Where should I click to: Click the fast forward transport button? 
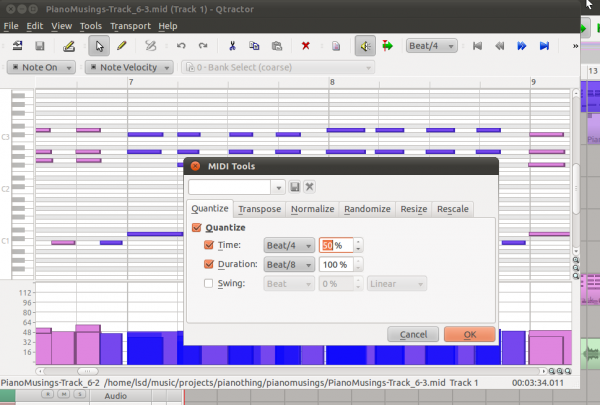point(522,46)
